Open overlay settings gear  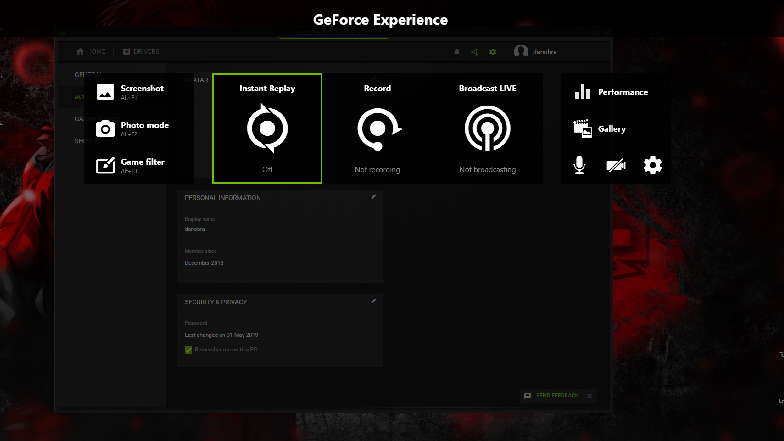652,165
